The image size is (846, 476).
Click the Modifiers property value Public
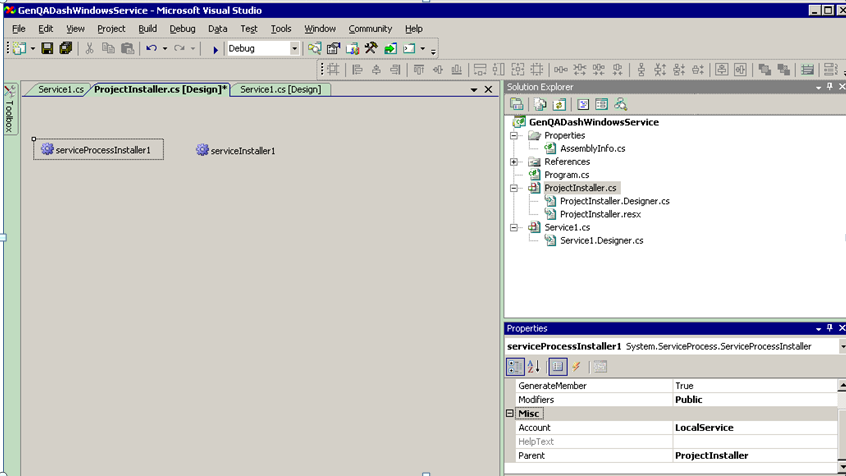(688, 400)
